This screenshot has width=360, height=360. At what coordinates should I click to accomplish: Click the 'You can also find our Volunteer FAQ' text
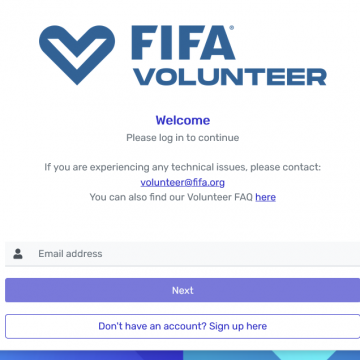171,197
